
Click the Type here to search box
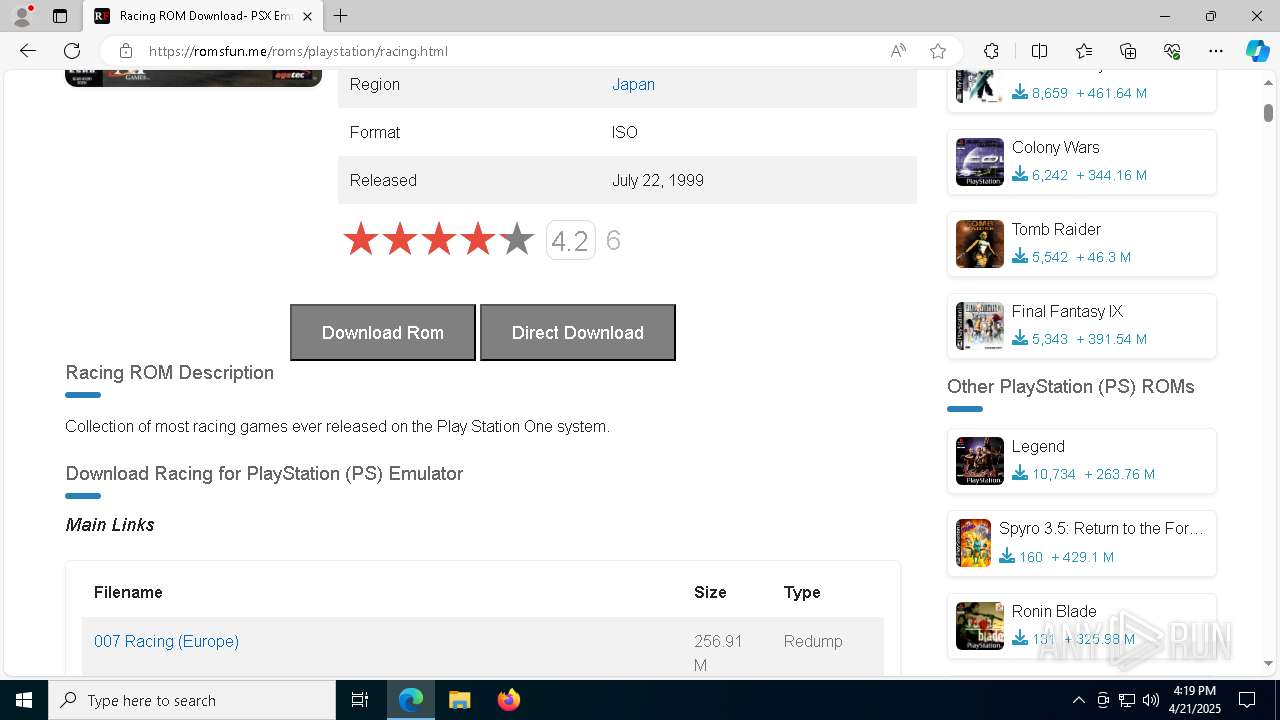pos(192,700)
